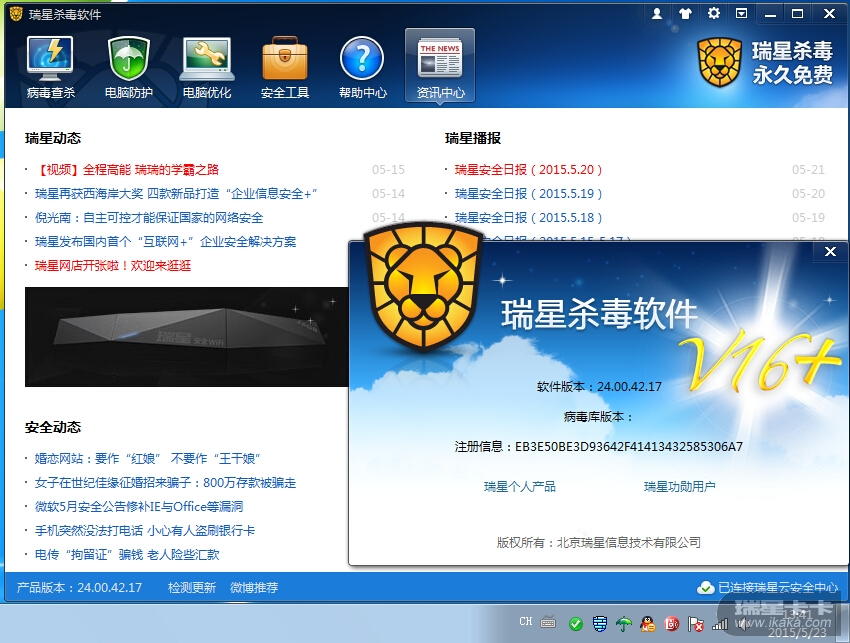Image resolution: width=850 pixels, height=643 pixels.
Task: Click 瑞星功勋用户 link in About dialog
Action: click(x=679, y=486)
